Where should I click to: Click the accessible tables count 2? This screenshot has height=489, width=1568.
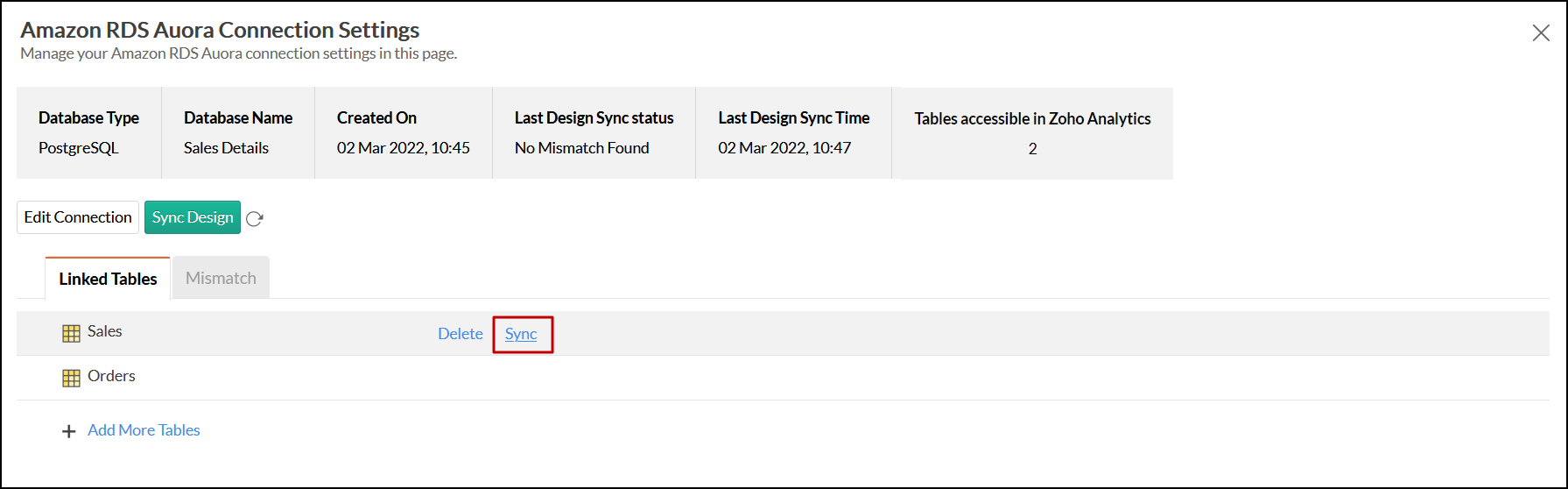1032,149
